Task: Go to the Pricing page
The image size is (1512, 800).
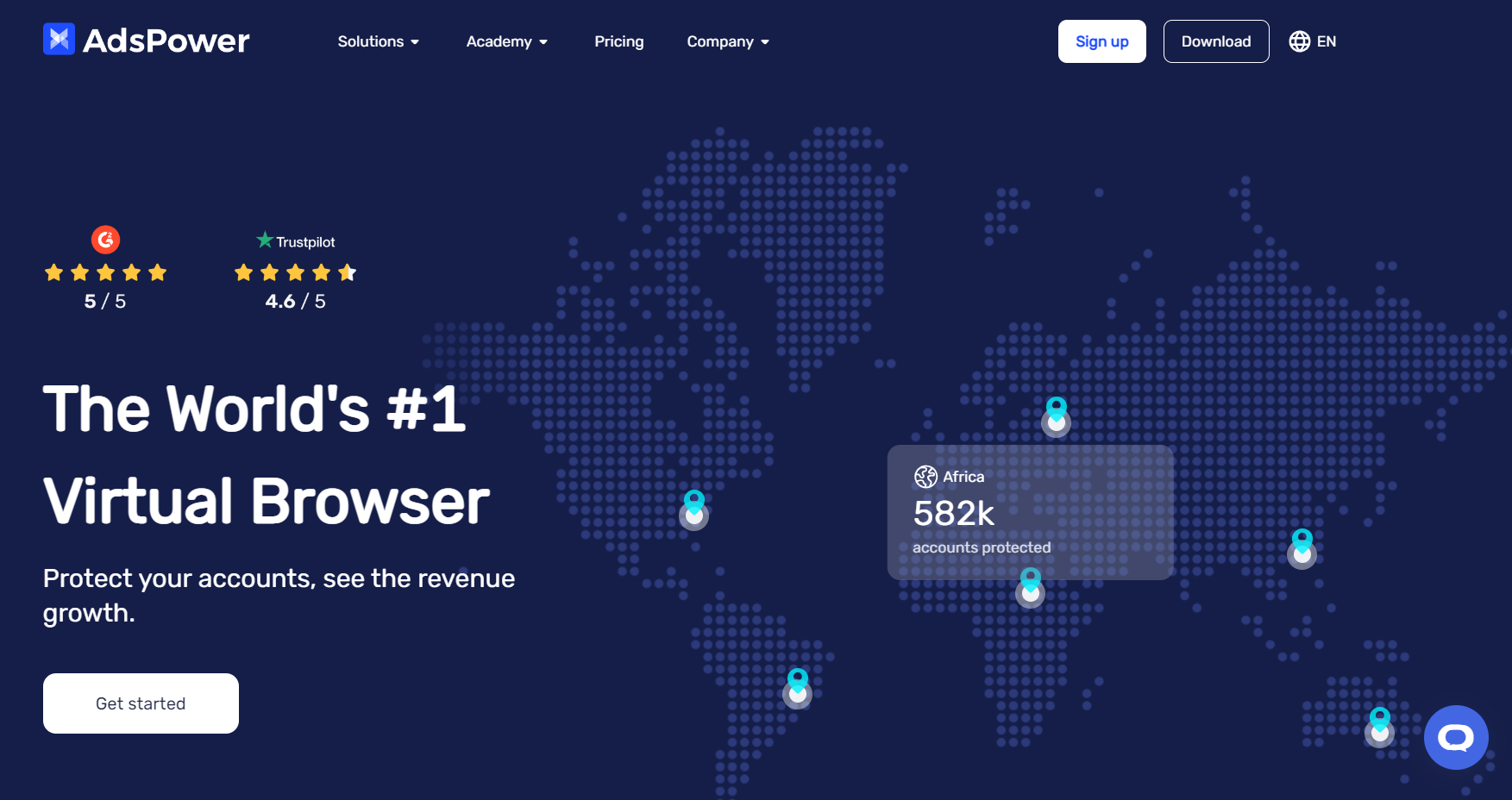Action: coord(618,41)
